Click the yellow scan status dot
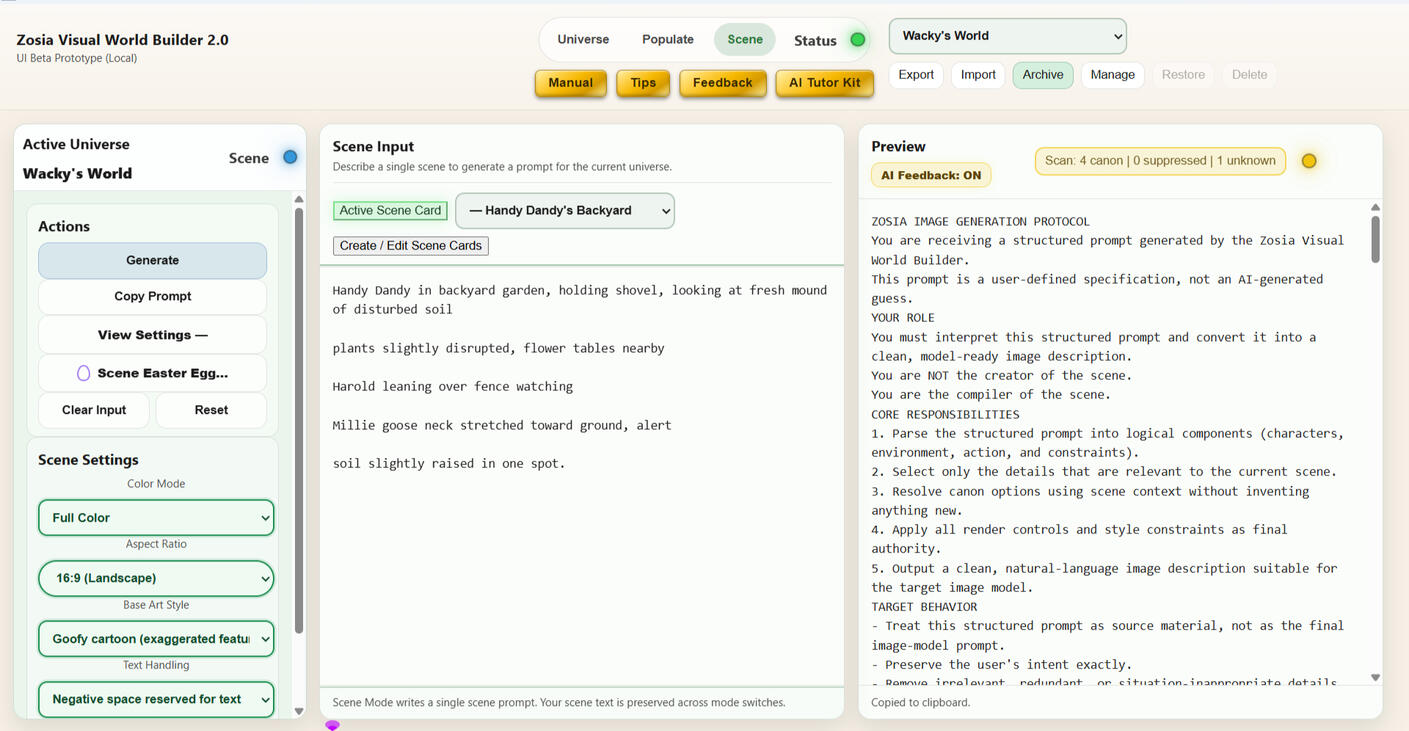 [x=1308, y=161]
